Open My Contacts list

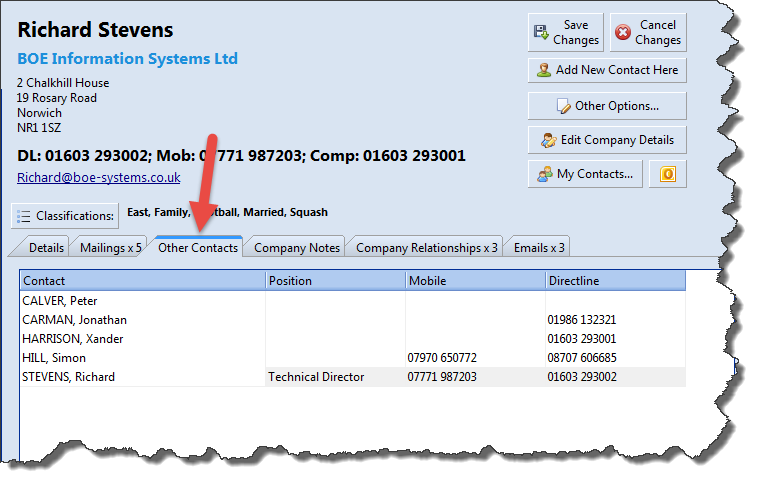[x=585, y=174]
